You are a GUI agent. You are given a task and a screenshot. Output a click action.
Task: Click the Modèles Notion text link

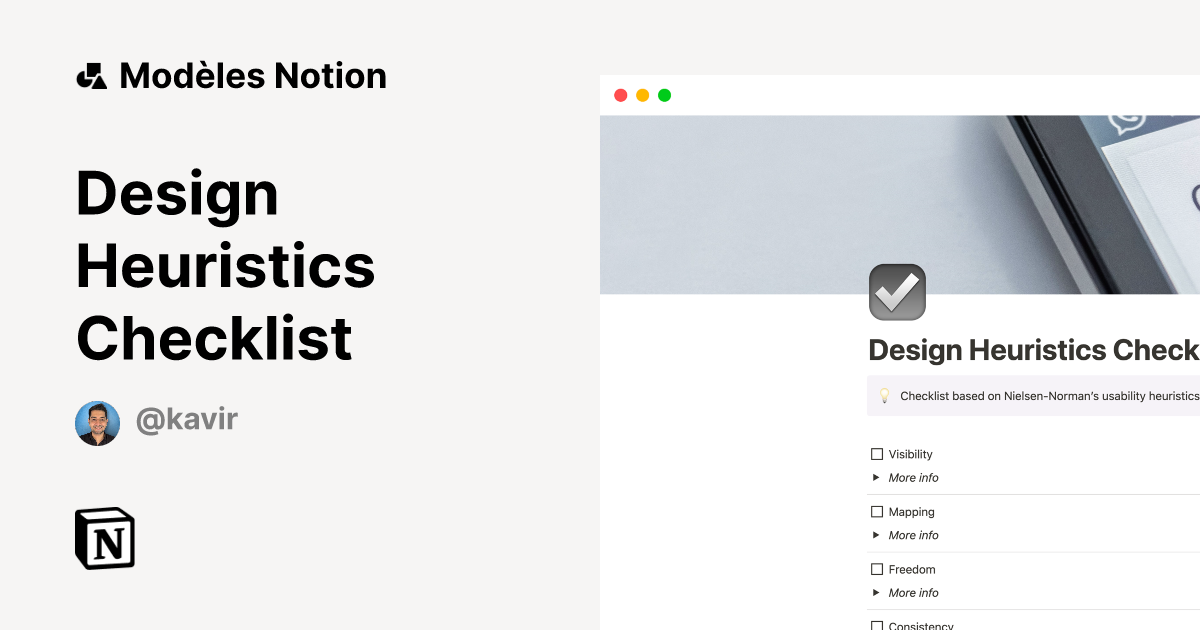click(x=252, y=75)
